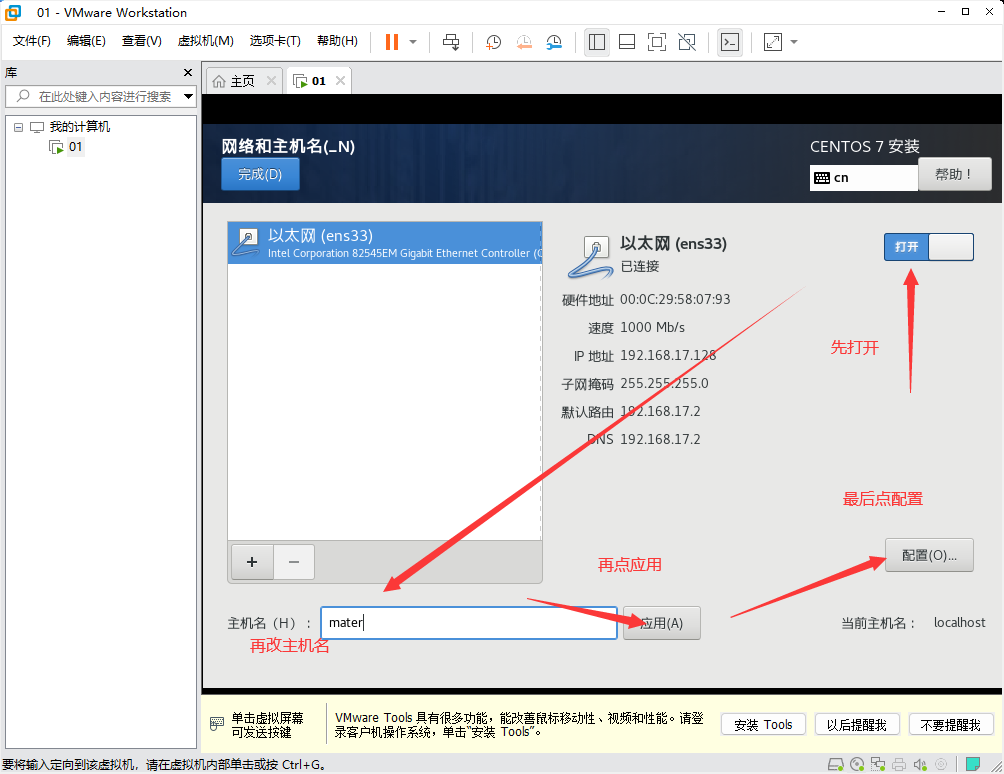Click the hardware address 00:0C:29:58:07:93
The height and width of the screenshot is (774, 1004).
675,299
